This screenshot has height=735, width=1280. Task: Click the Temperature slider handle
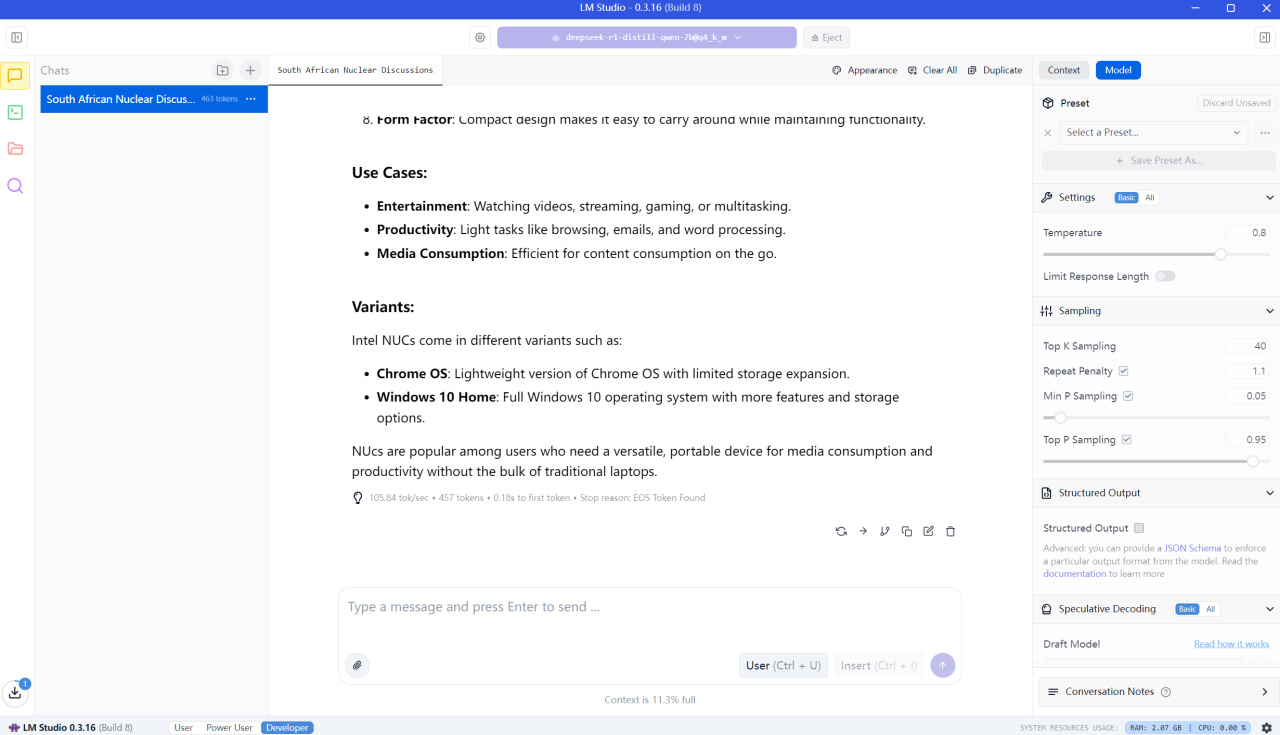(1220, 254)
